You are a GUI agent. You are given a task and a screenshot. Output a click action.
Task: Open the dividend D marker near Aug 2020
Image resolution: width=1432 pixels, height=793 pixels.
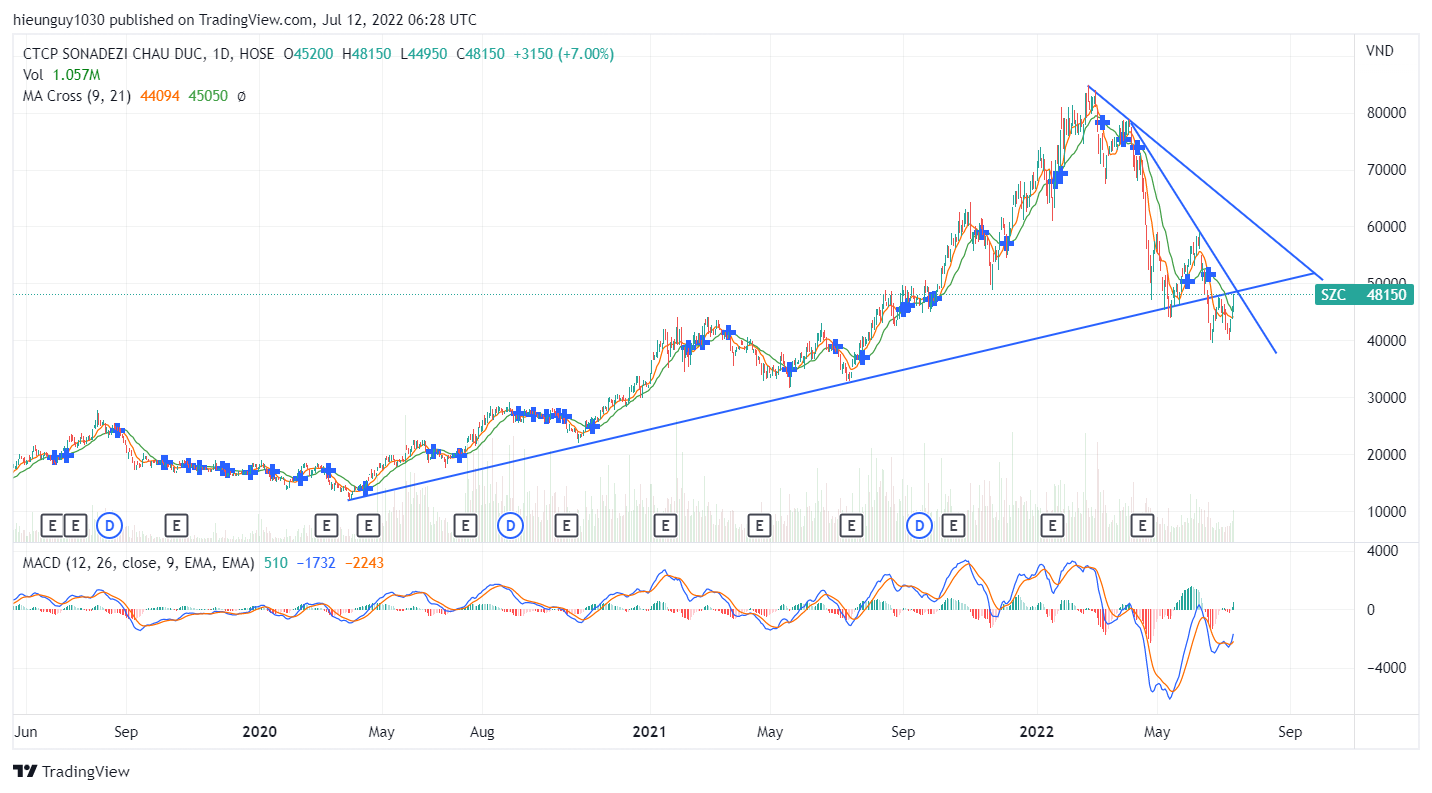click(x=511, y=524)
